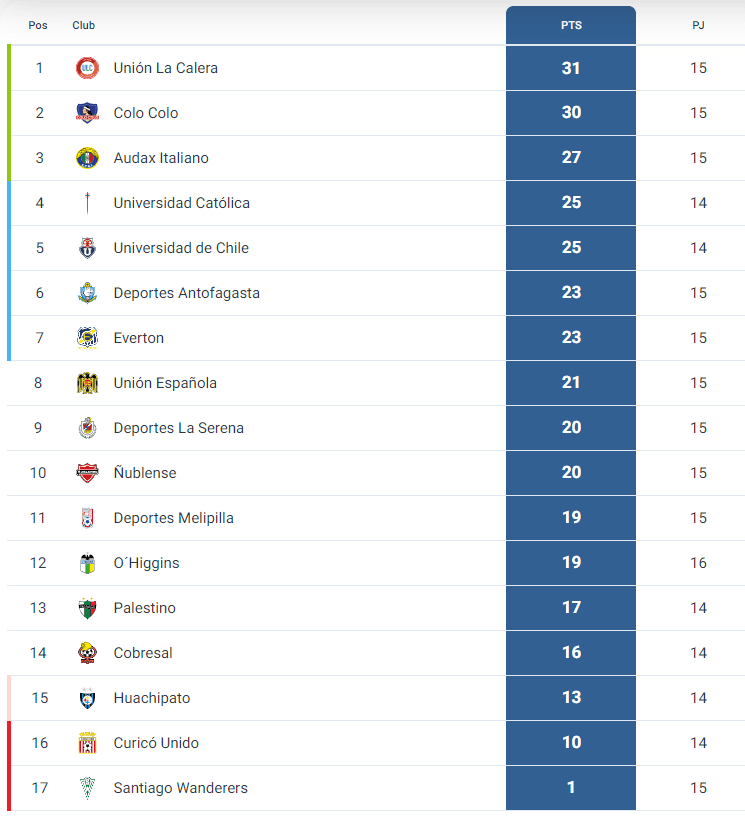This screenshot has height=822, width=745.
Task: Click the Unión Española eagle crest
Action: [87, 383]
